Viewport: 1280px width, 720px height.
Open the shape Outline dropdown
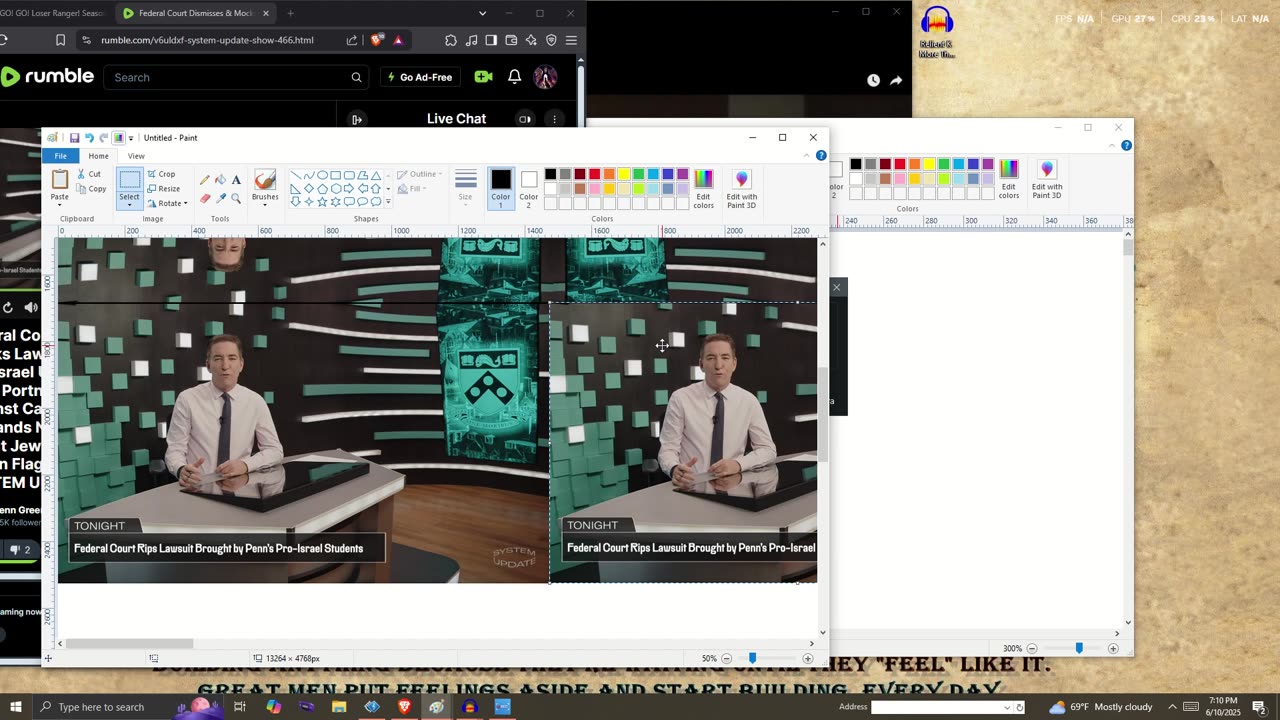click(418, 174)
